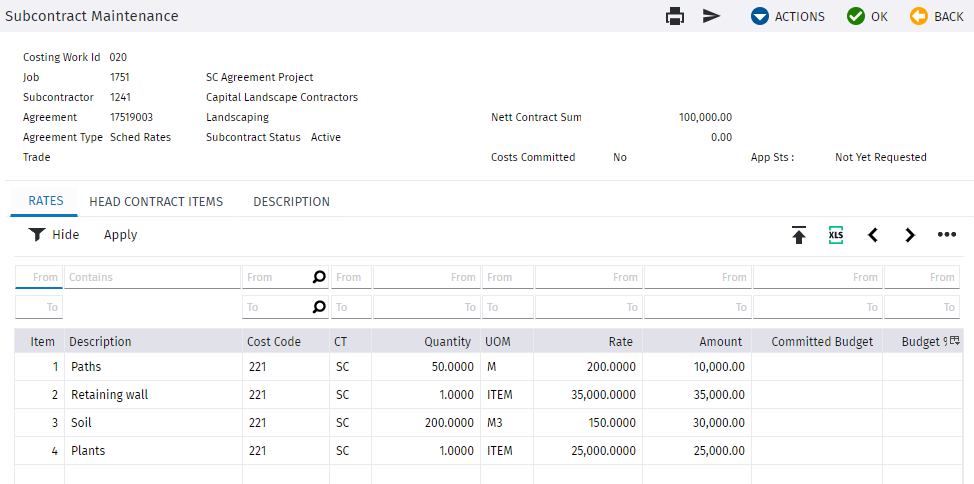Click the Committed Budget From filter field
The width and height of the screenshot is (974, 484).
click(x=817, y=277)
